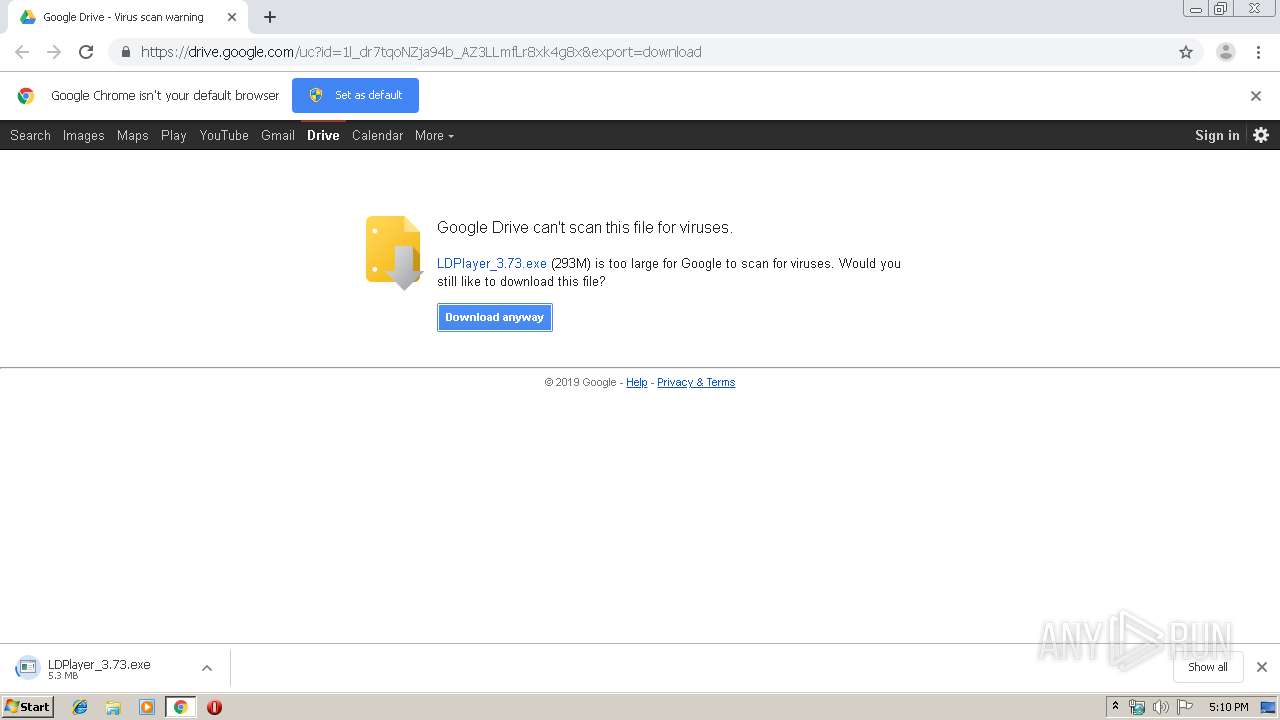This screenshot has width=1280, height=720.
Task: Click the red security icon in taskbar
Action: pyautogui.click(x=214, y=707)
